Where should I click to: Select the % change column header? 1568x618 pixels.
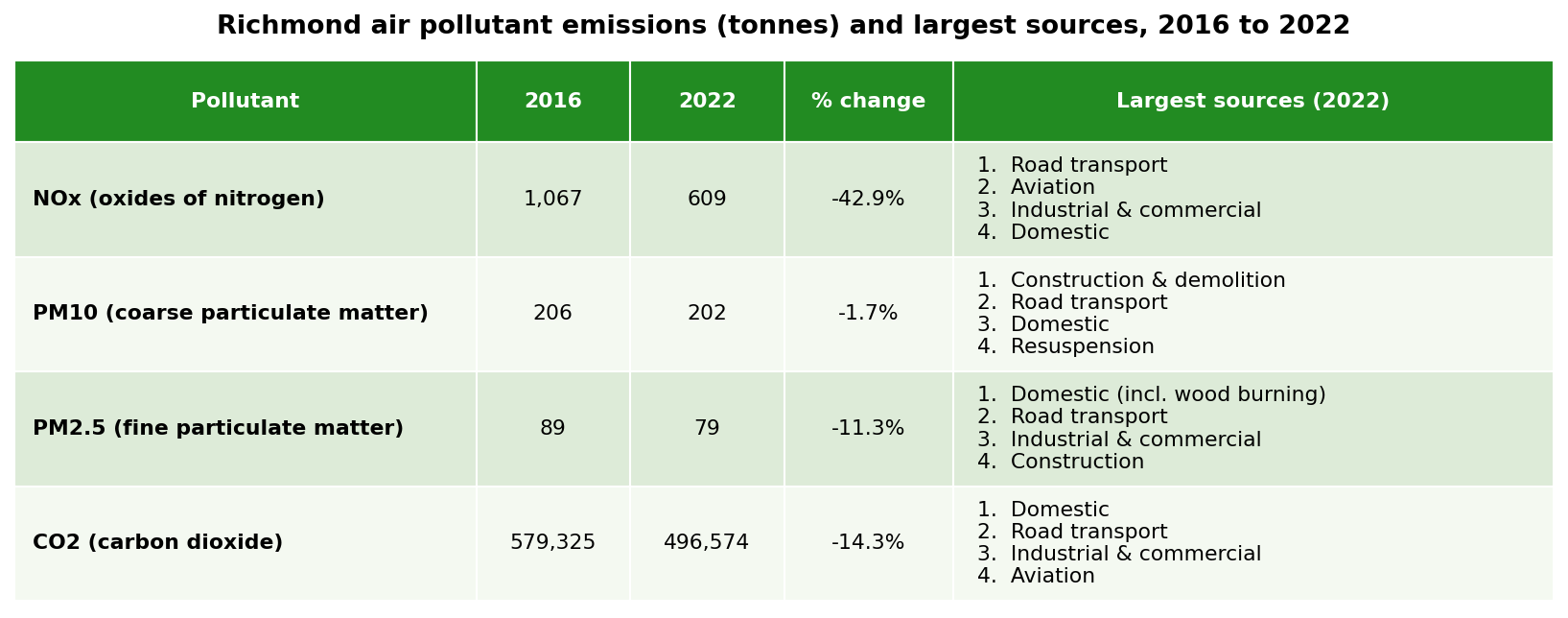(869, 102)
